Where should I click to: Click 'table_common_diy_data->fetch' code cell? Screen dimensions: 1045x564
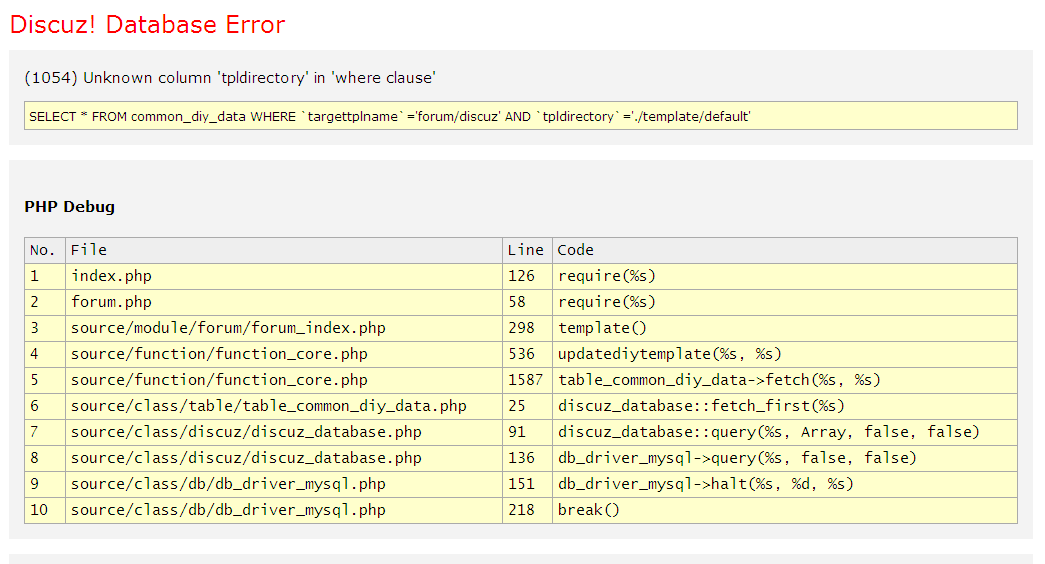[x=785, y=380]
